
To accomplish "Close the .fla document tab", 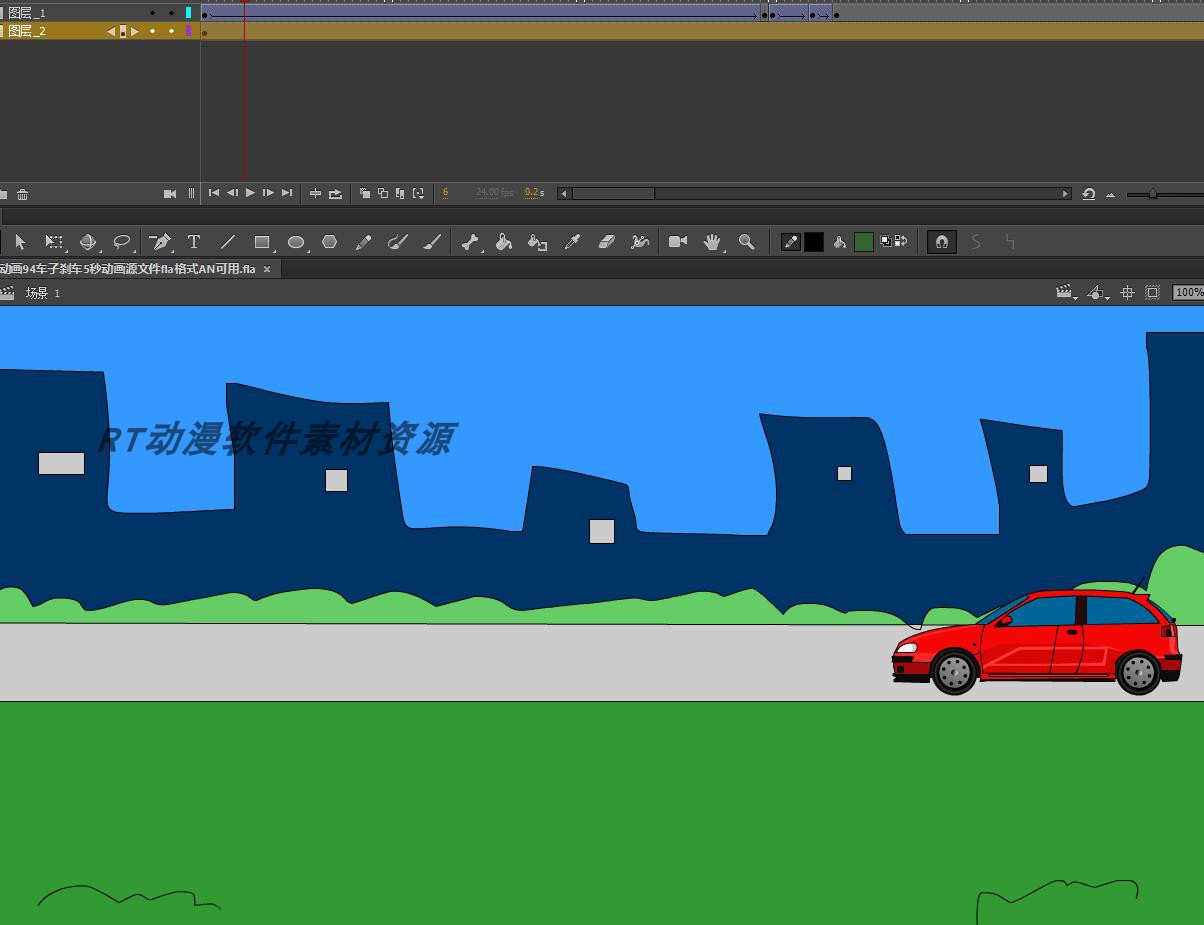I will coord(267,269).
